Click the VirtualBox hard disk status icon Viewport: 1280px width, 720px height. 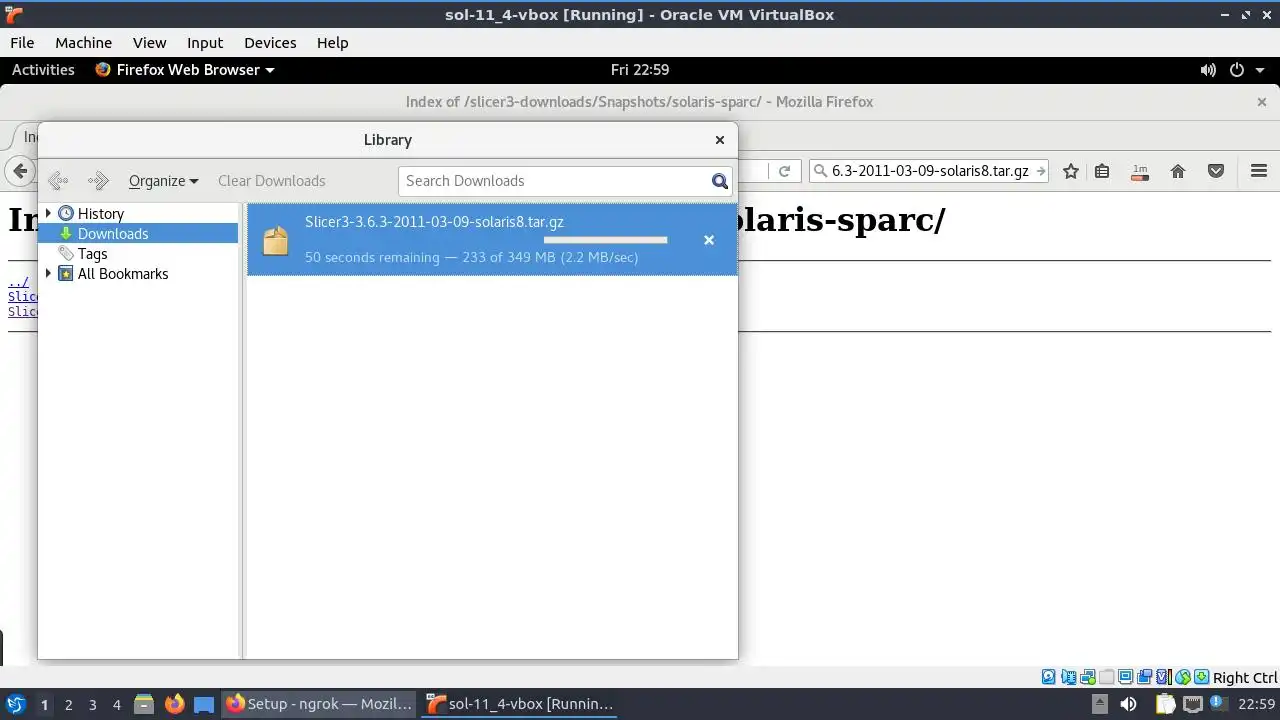point(1048,677)
